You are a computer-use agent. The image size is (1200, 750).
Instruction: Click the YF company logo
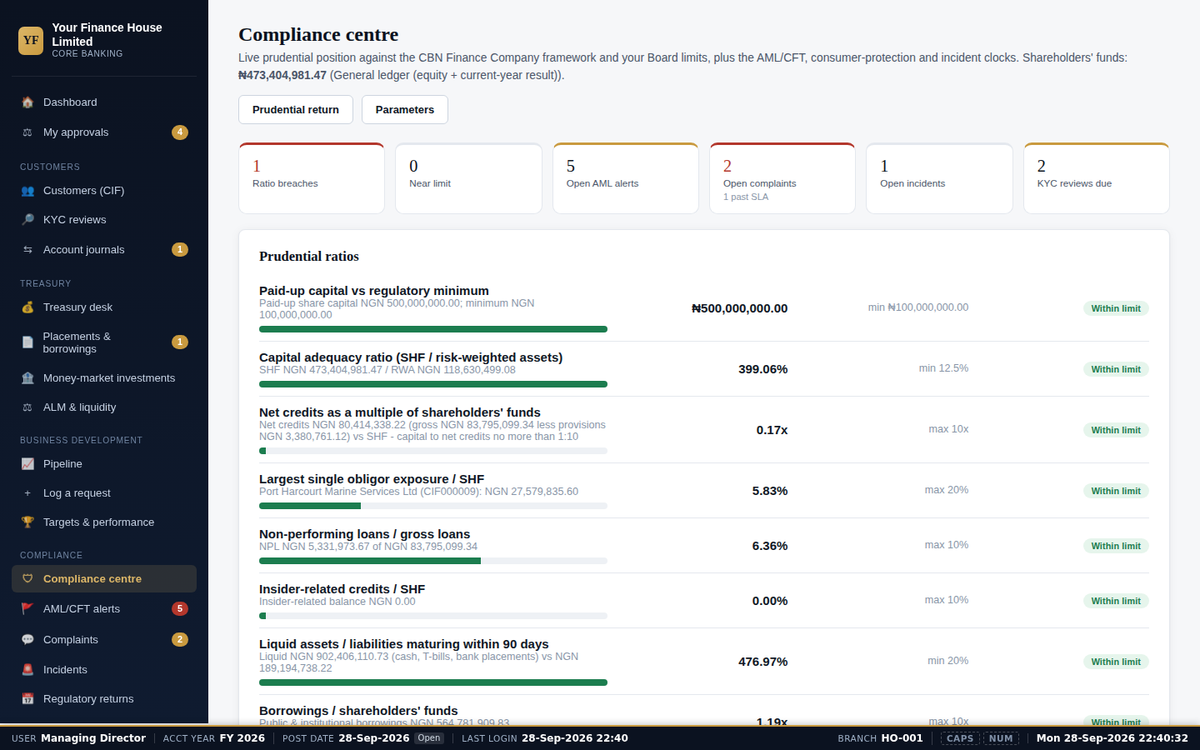[x=31, y=40]
